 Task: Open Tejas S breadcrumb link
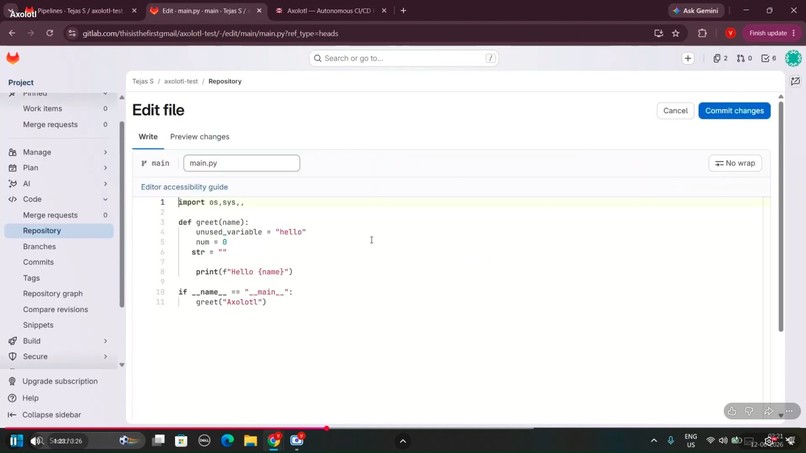pos(143,81)
